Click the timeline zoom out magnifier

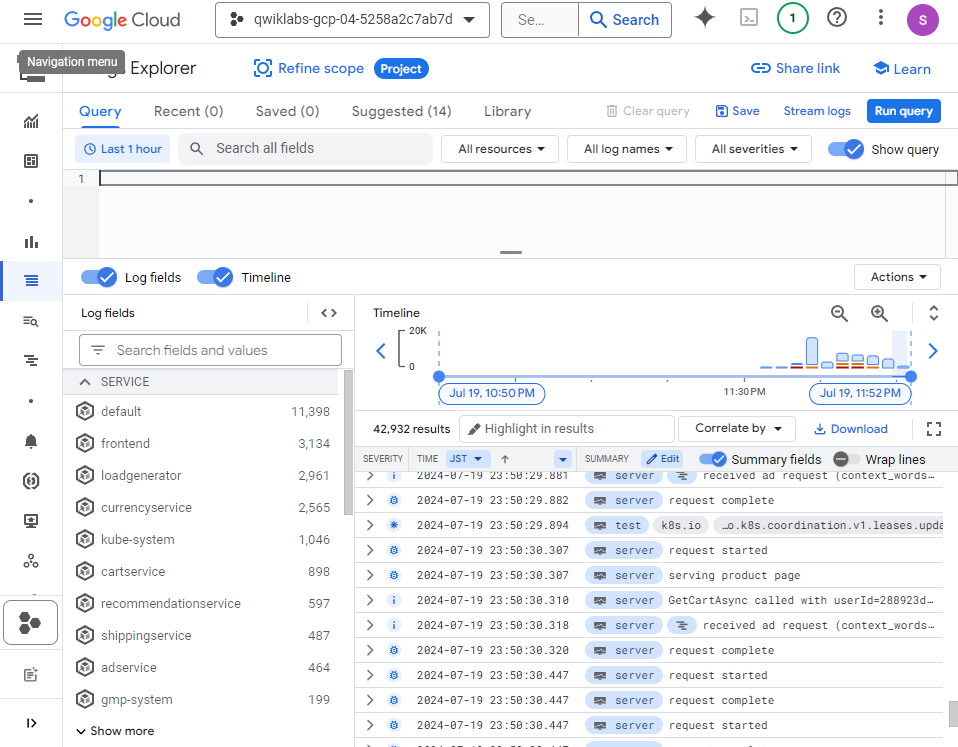point(839,314)
